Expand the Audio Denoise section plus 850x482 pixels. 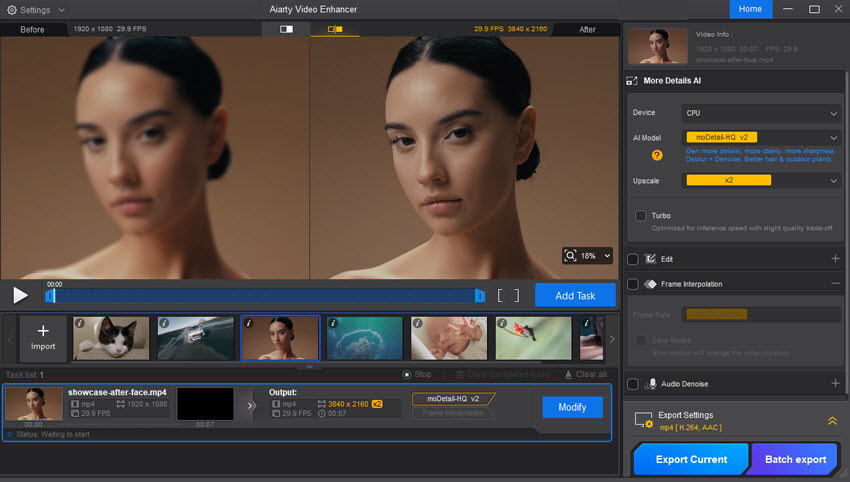point(835,384)
